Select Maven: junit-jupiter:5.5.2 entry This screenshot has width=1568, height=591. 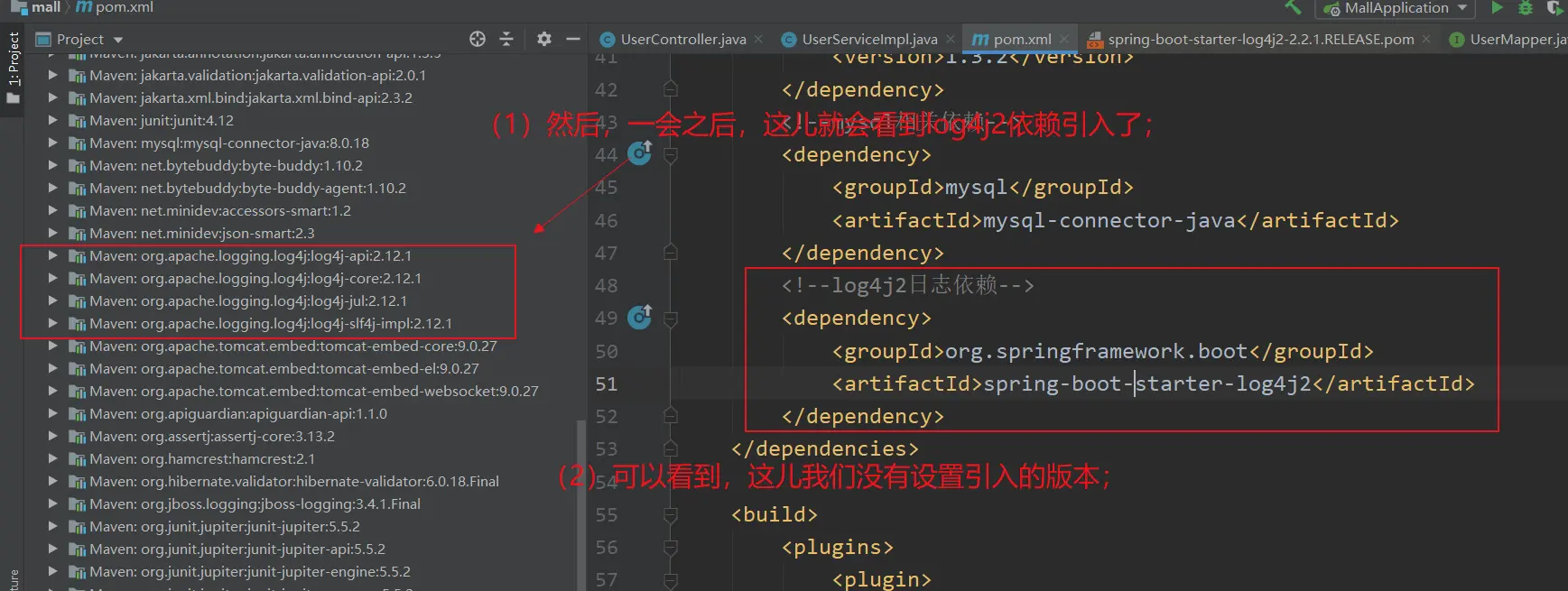(225, 526)
